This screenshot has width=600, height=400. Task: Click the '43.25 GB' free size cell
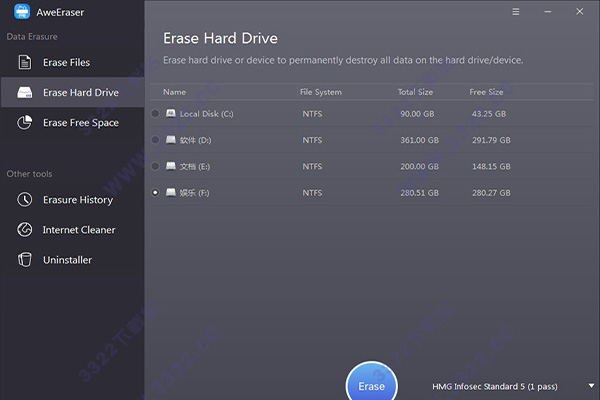489,114
